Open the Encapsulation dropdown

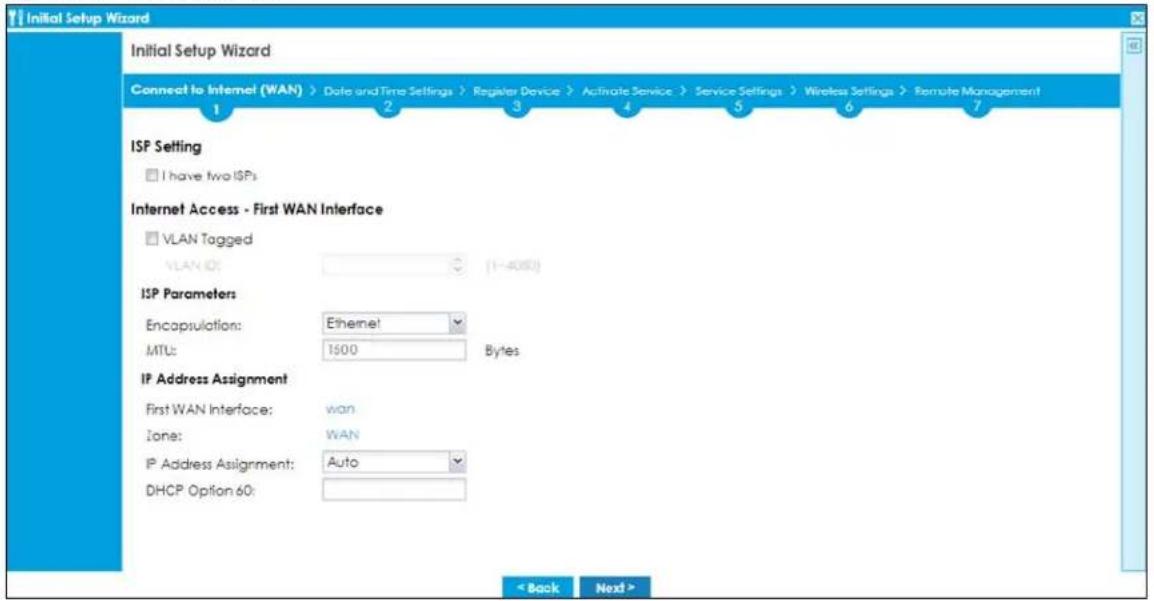[x=394, y=323]
